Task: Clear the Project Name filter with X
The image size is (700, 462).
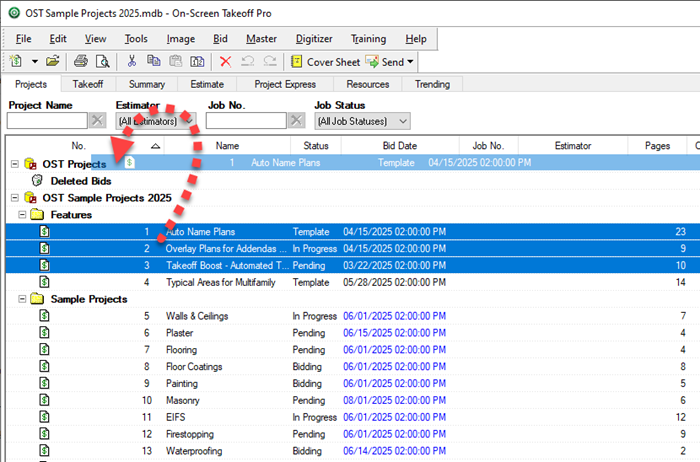Action: [x=97, y=121]
